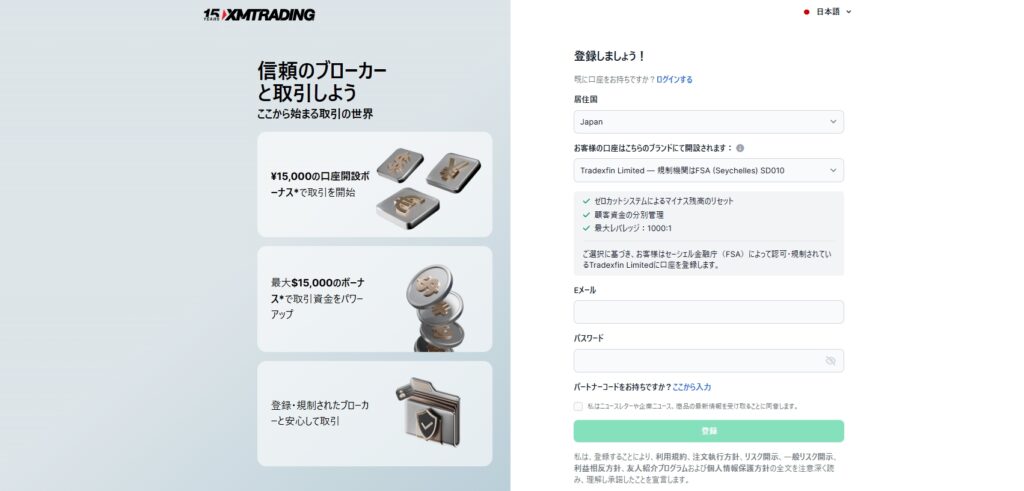Click the stacked coins bonus image

(436, 308)
